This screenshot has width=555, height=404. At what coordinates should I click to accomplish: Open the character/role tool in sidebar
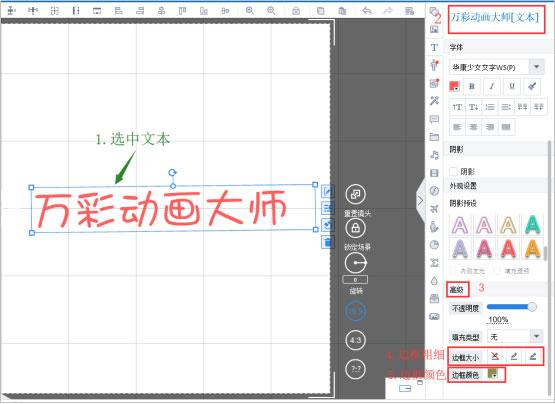434,65
